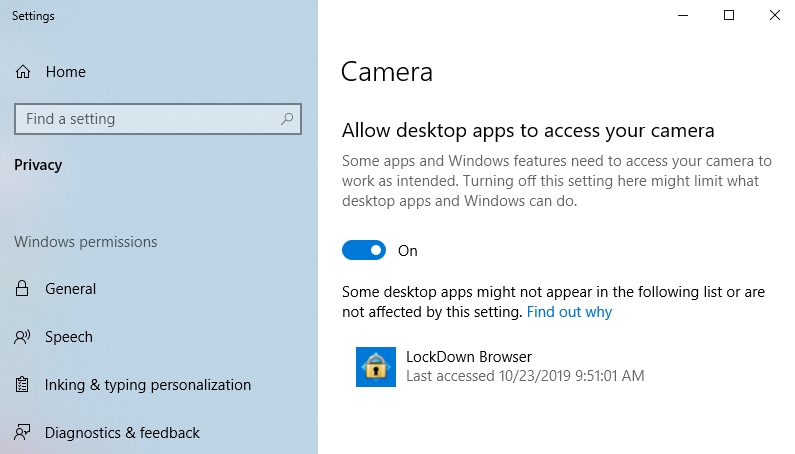Image resolution: width=795 pixels, height=454 pixels.
Task: Click the Home house icon
Action: pyautogui.click(x=23, y=72)
